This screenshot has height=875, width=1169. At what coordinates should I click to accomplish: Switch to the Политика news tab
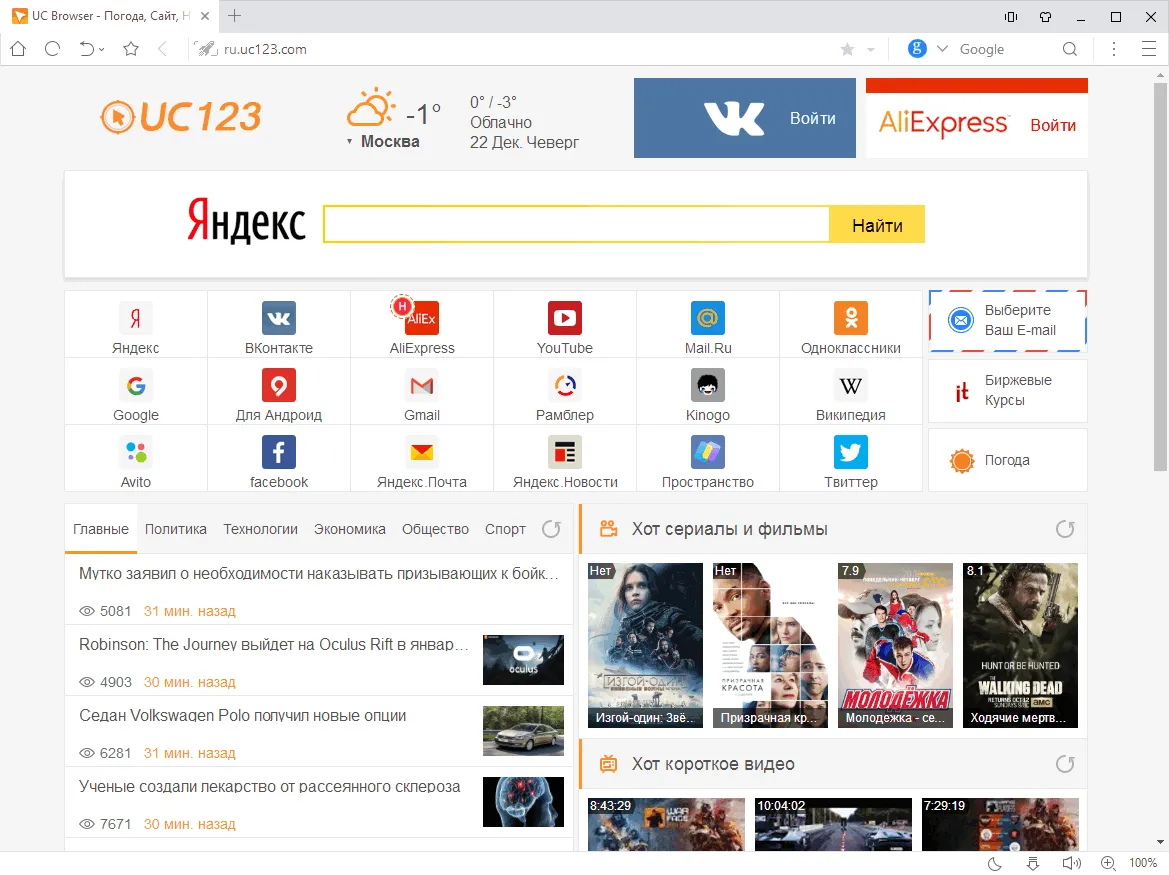coord(176,529)
